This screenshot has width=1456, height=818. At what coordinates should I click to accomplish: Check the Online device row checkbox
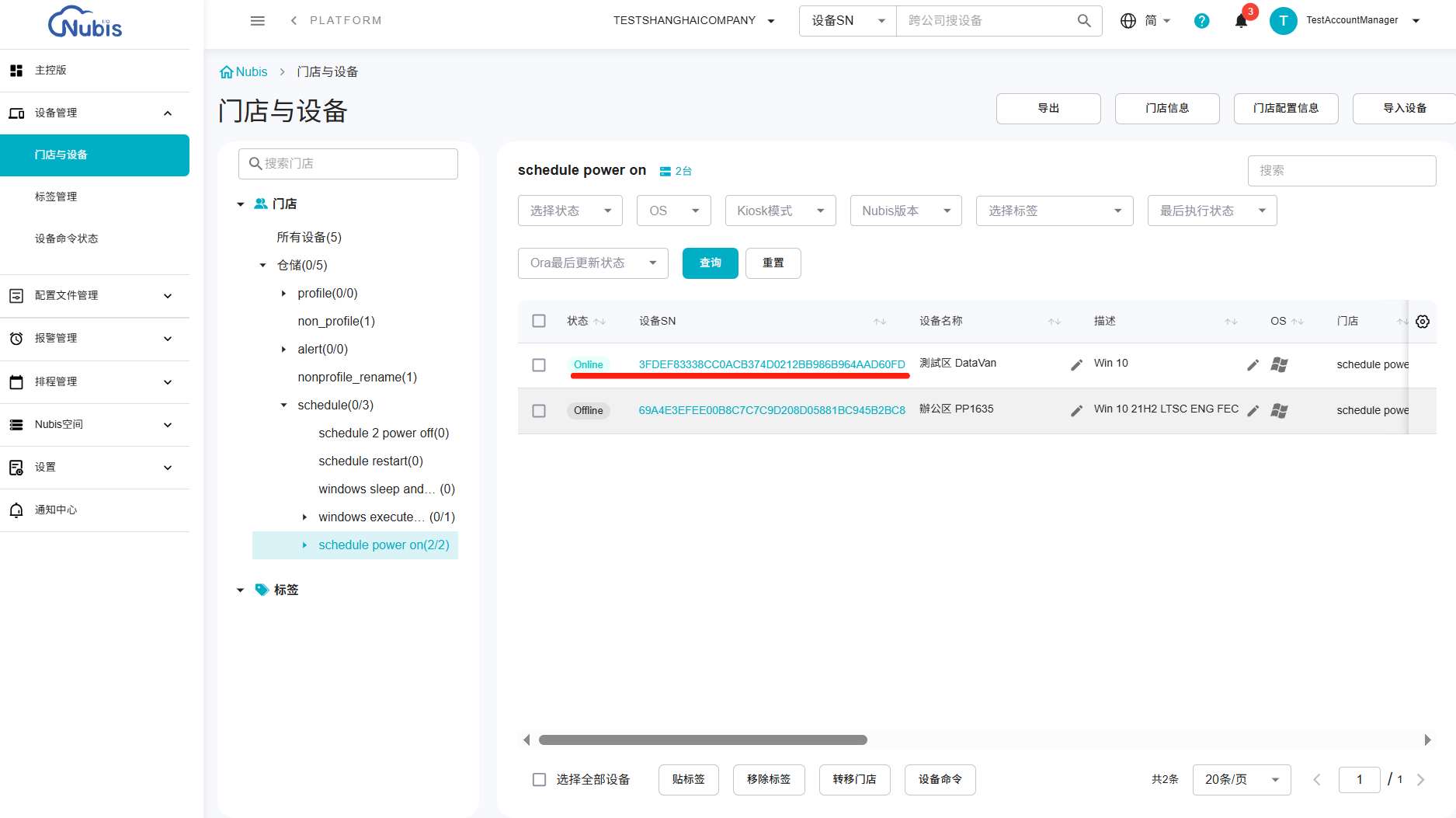click(x=539, y=365)
